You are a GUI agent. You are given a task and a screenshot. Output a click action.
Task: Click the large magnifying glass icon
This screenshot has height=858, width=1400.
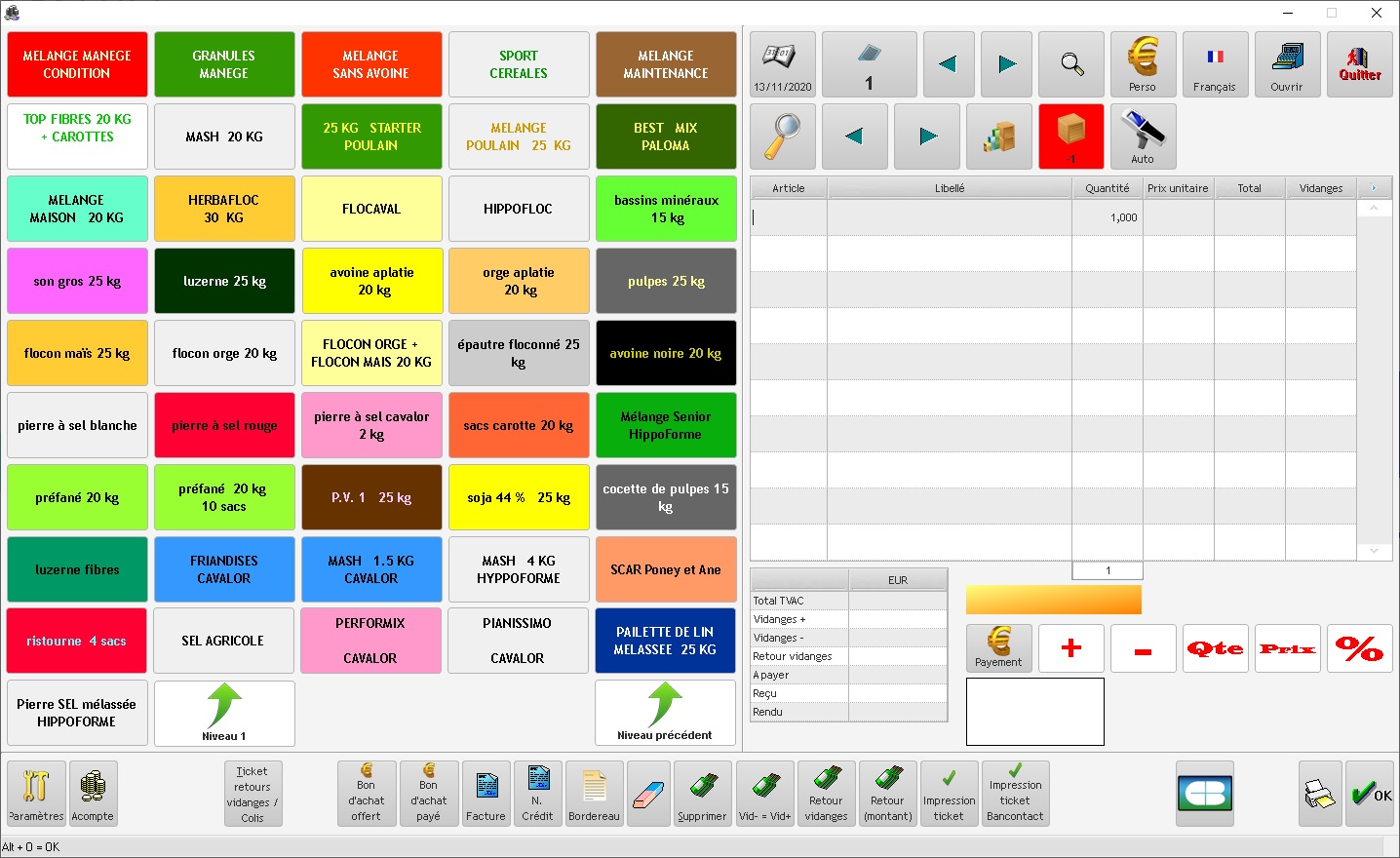point(783,136)
